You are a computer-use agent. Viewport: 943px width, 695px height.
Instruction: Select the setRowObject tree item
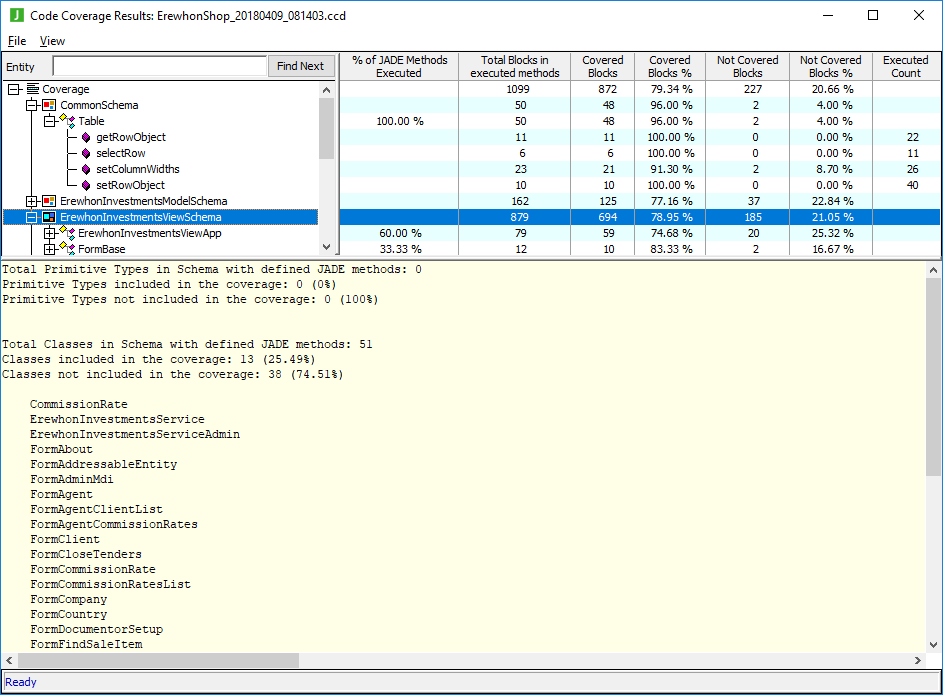[130, 185]
